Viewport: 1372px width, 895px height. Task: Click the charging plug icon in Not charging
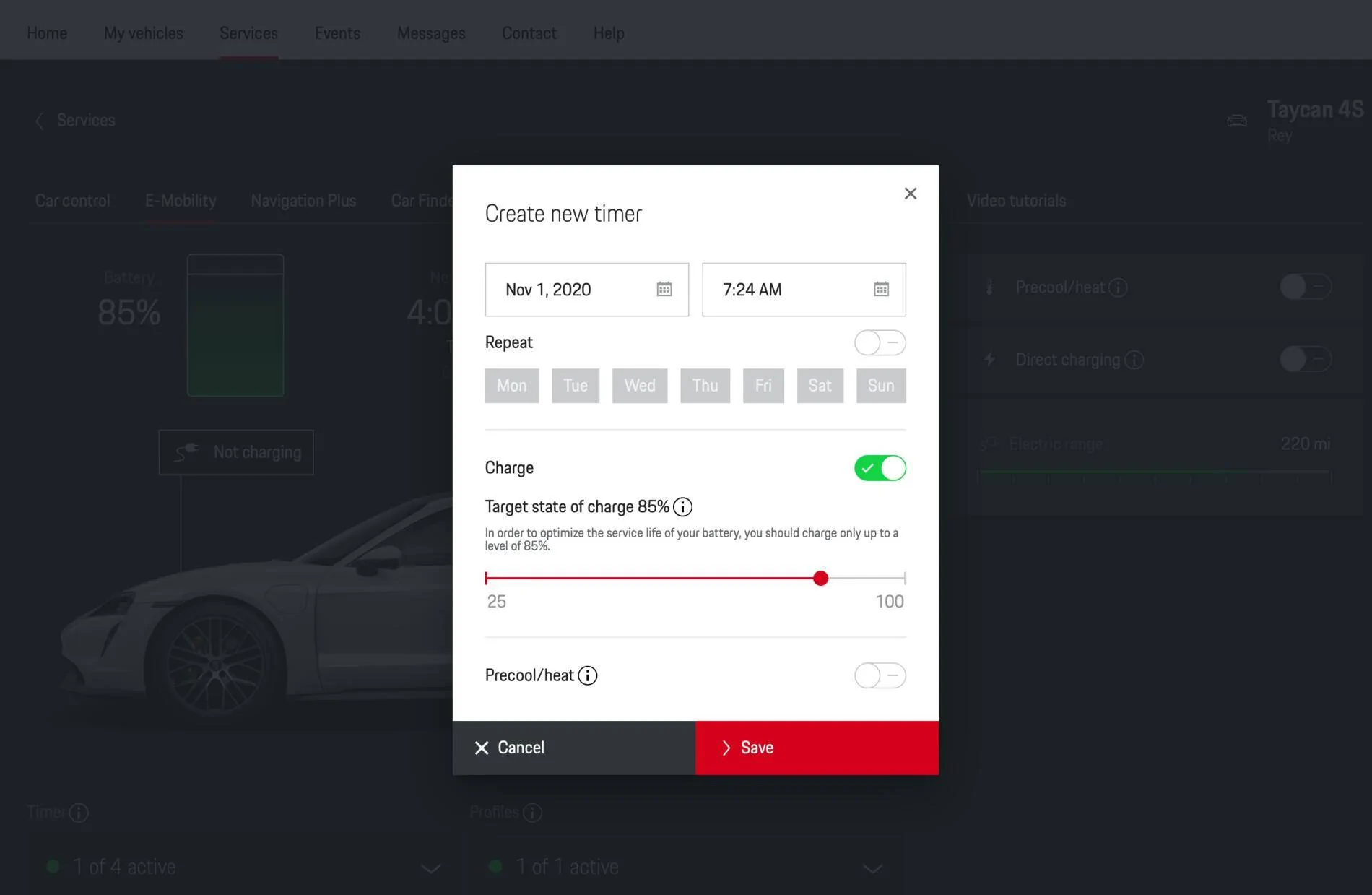point(186,452)
